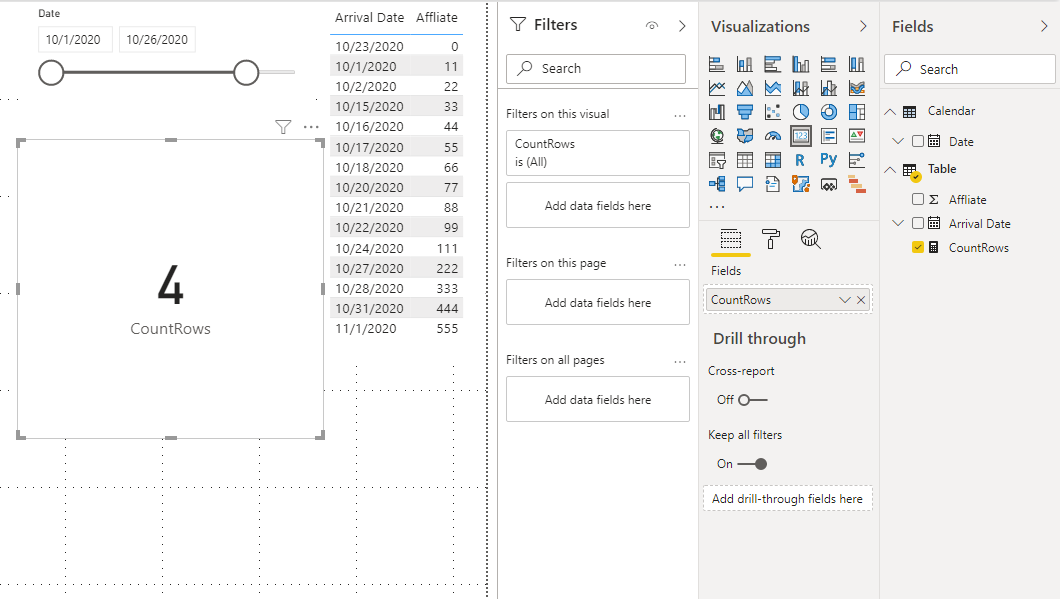Collapse the Table node in Fields
Screen dimensions: 1060x599
891,170
